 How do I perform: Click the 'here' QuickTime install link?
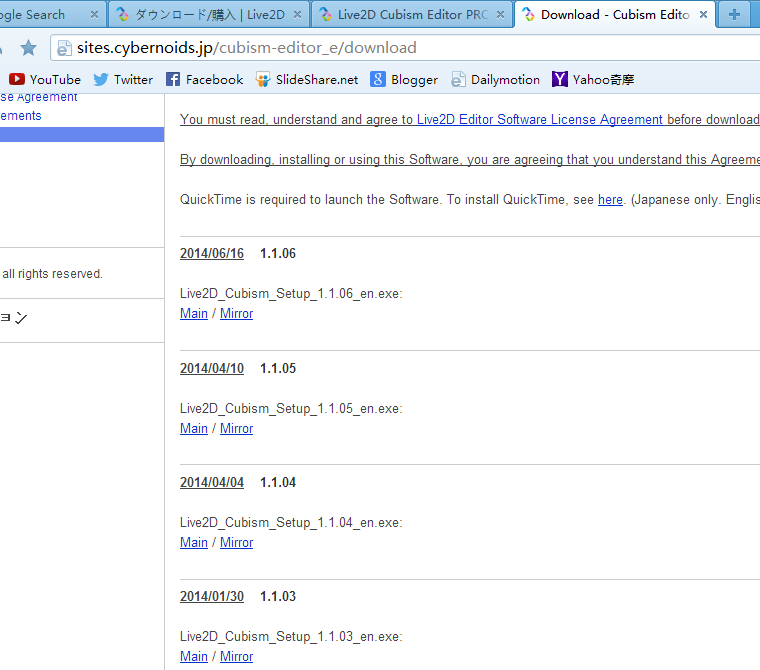coord(610,200)
